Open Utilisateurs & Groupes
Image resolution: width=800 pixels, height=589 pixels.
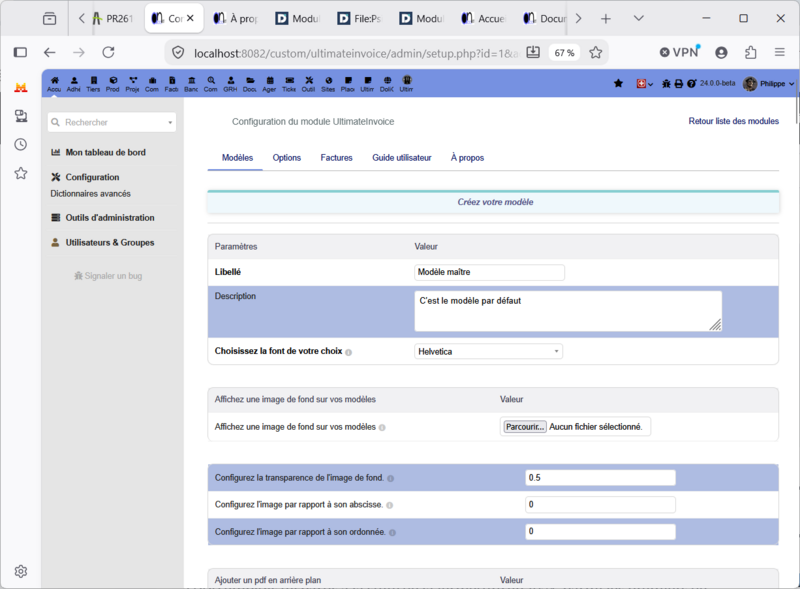(x=110, y=242)
